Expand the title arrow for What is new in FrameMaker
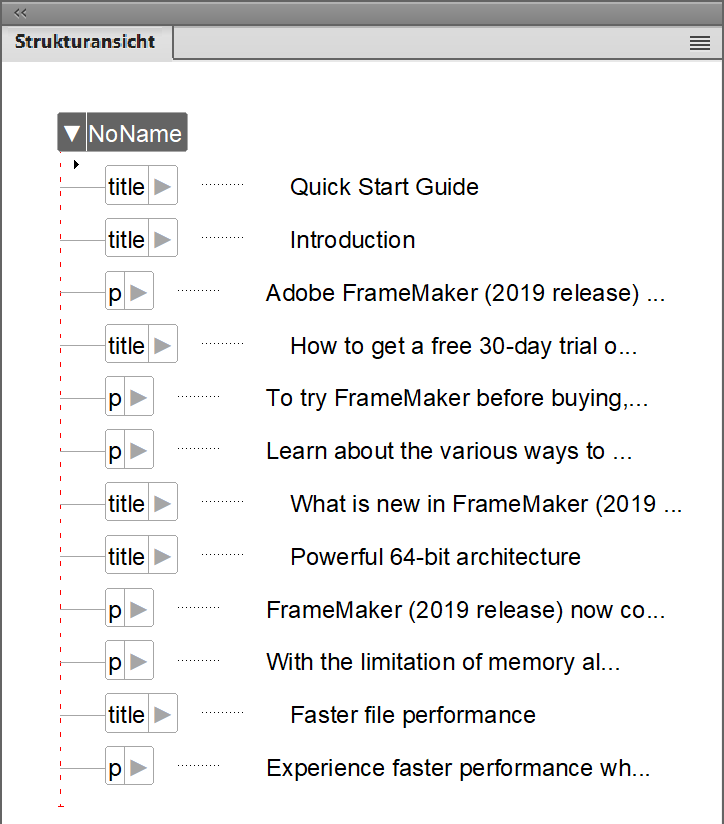This screenshot has width=724, height=824. click(x=162, y=503)
